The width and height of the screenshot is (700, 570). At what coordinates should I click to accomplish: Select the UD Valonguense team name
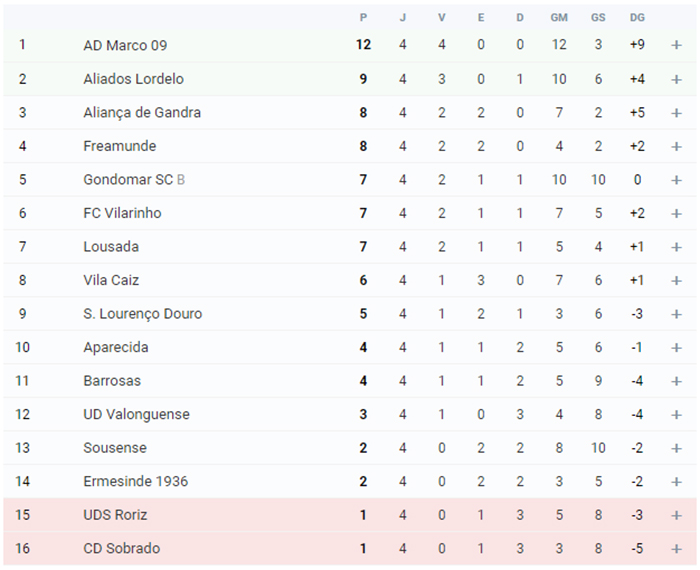[x=136, y=414]
